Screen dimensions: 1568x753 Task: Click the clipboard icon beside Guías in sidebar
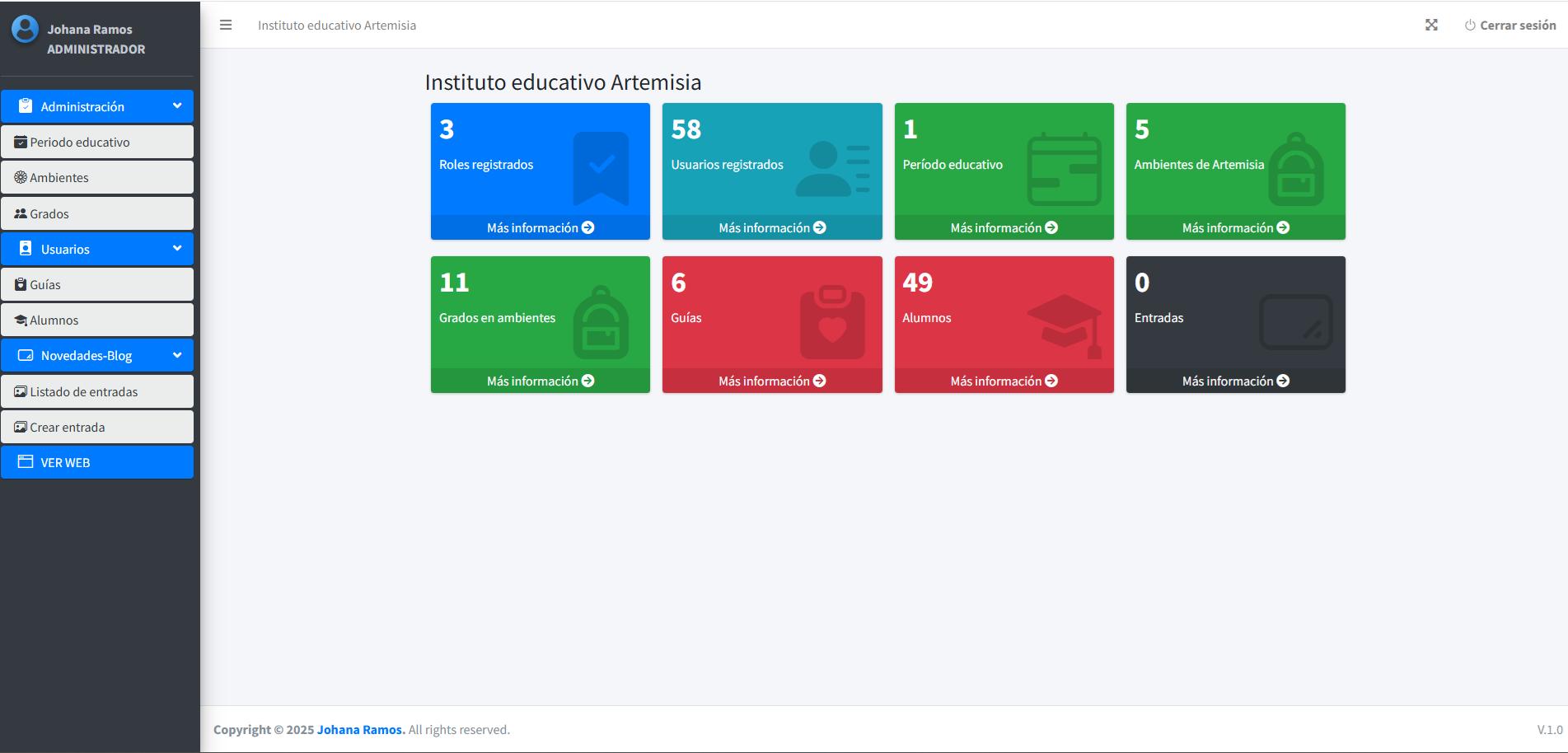pyautogui.click(x=21, y=284)
